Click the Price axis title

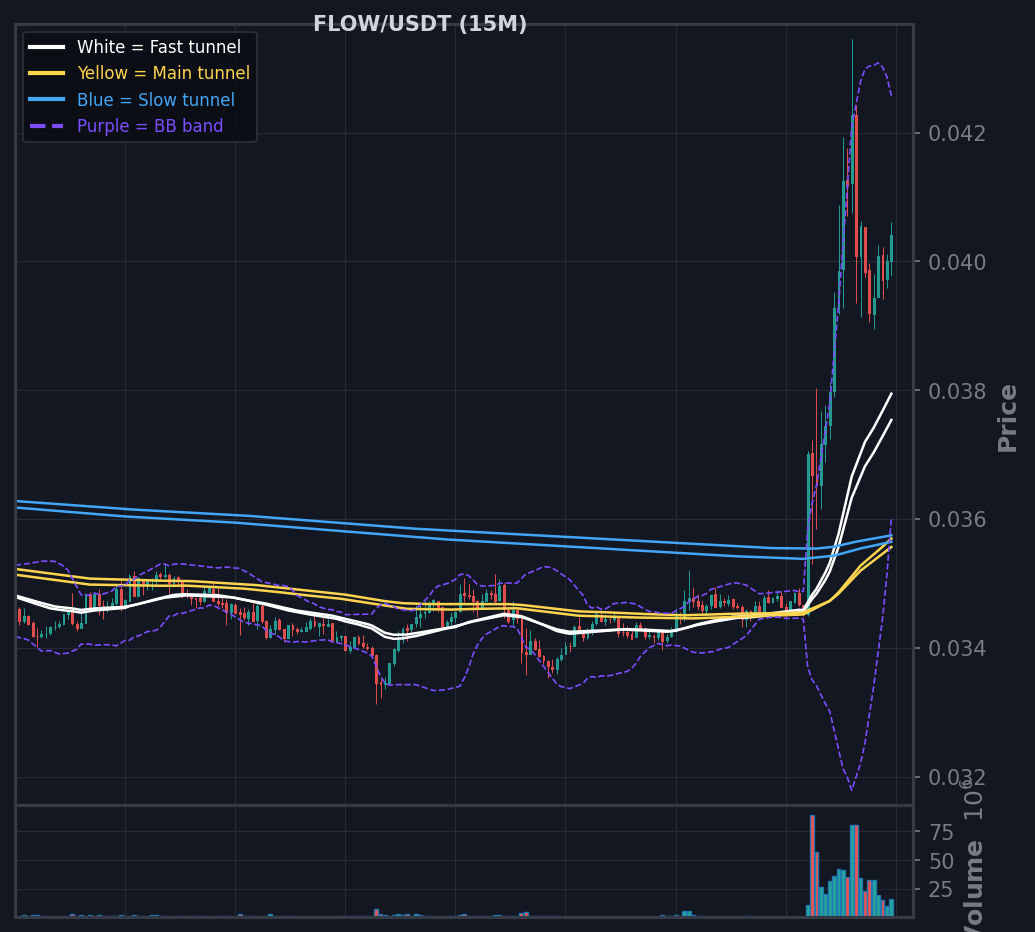point(1007,418)
